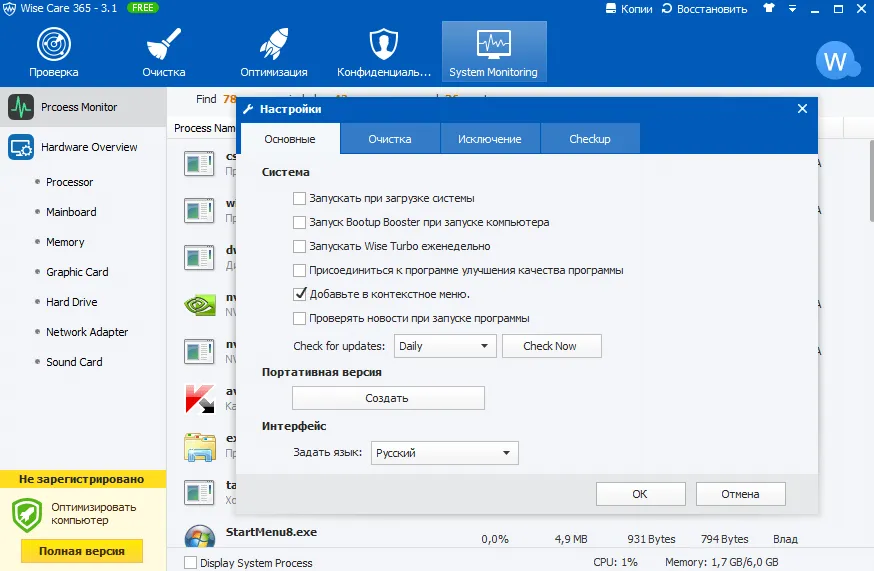Open the System Monitoring monitor icon
This screenshot has height=571, width=874.
494,44
